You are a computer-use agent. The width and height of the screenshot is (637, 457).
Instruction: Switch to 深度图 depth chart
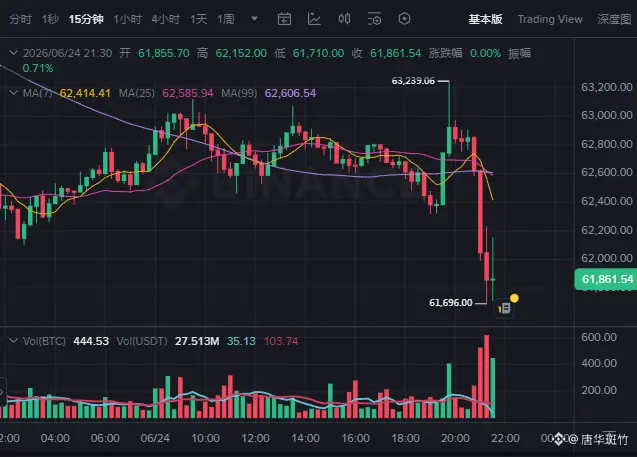pos(614,19)
